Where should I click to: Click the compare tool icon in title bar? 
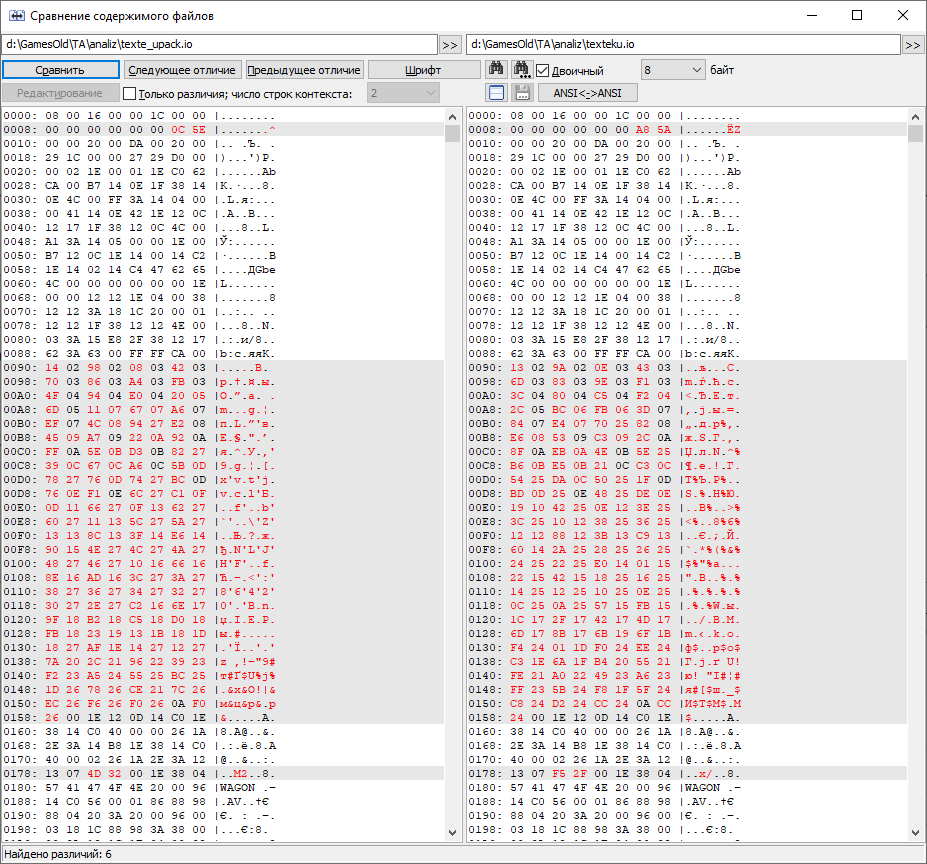17,15
